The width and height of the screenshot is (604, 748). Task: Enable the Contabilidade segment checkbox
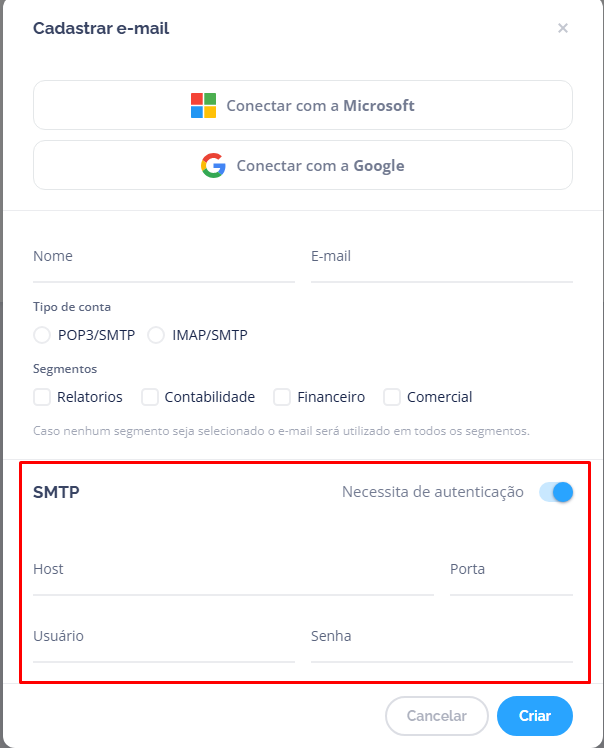(150, 397)
